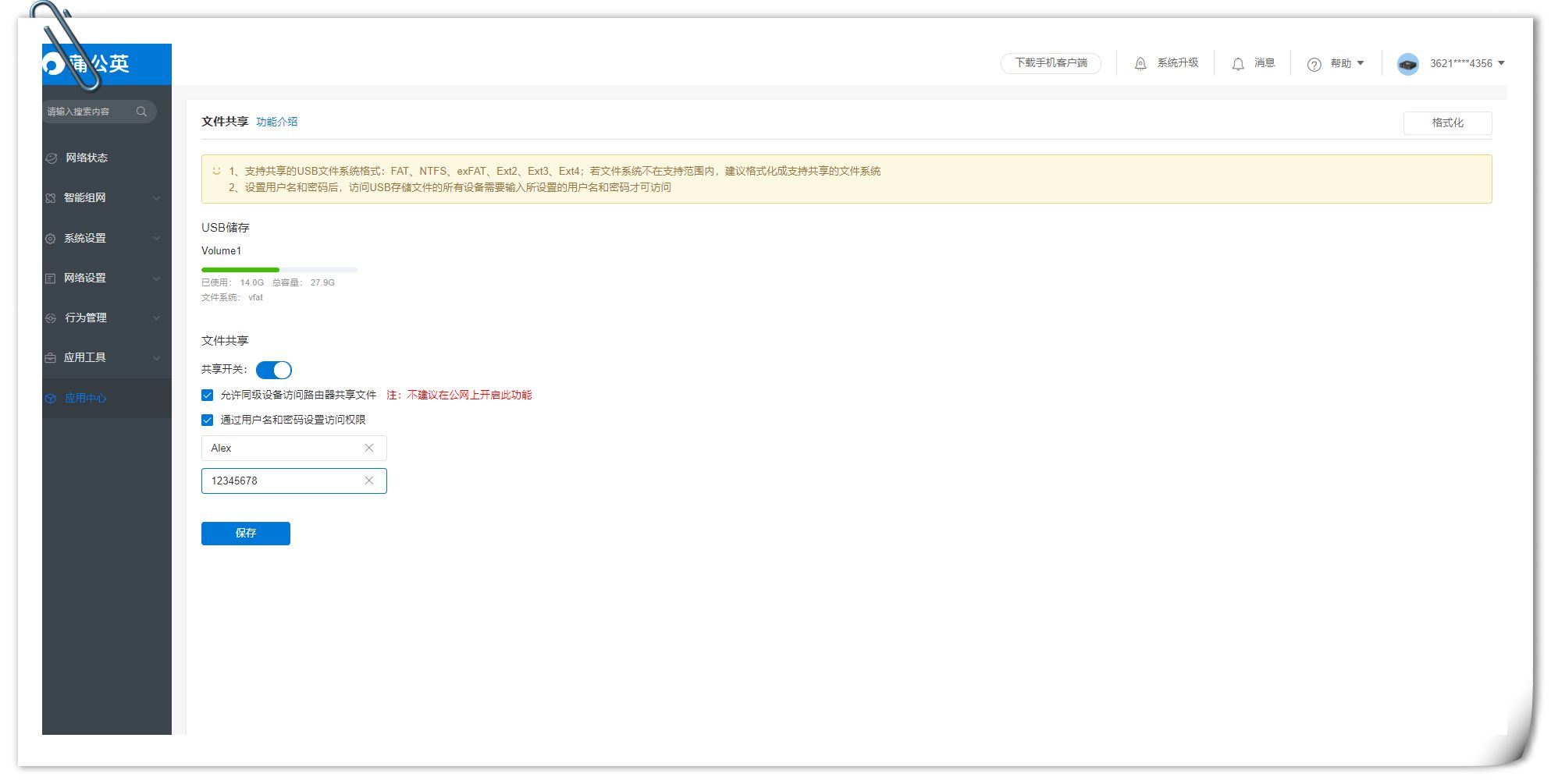Click the Alex username input field

click(x=293, y=448)
